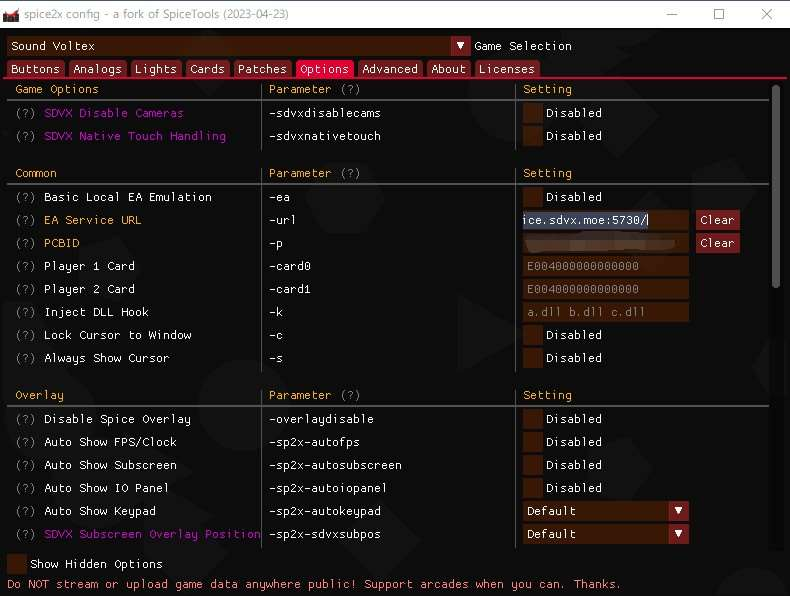Screen dimensions: 790x596
Task: Click the (?) marker beside Auto Show Keypad
Action: [x=26, y=511]
